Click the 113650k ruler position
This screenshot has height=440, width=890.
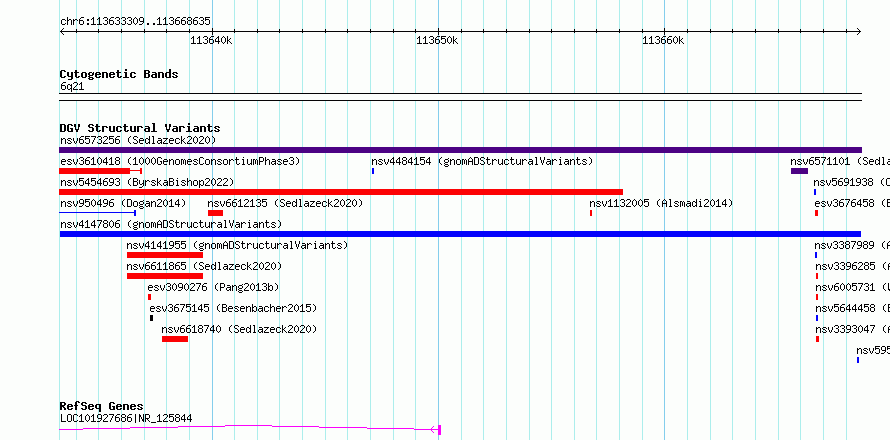click(x=437, y=41)
